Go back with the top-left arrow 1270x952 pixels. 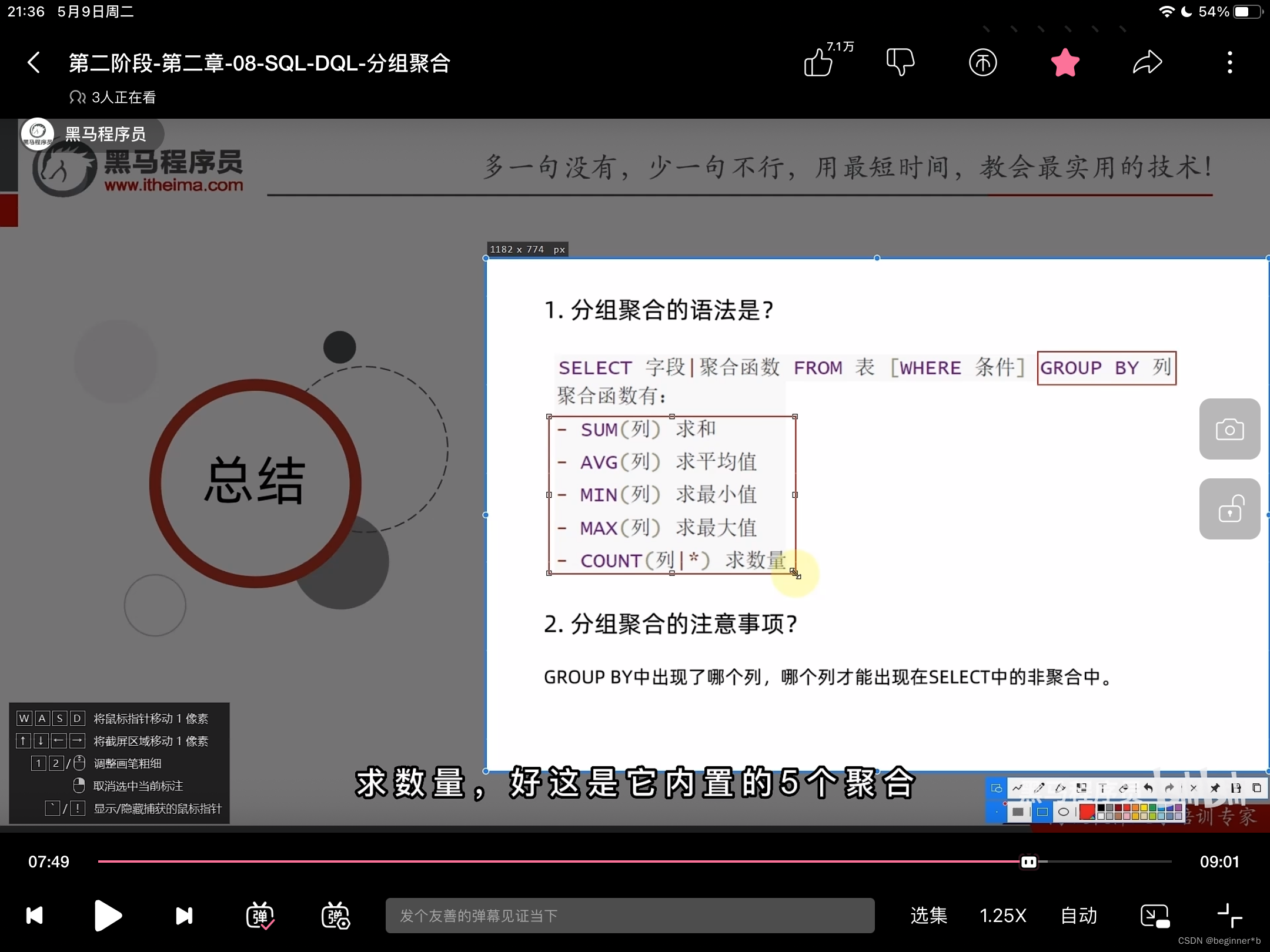34,62
